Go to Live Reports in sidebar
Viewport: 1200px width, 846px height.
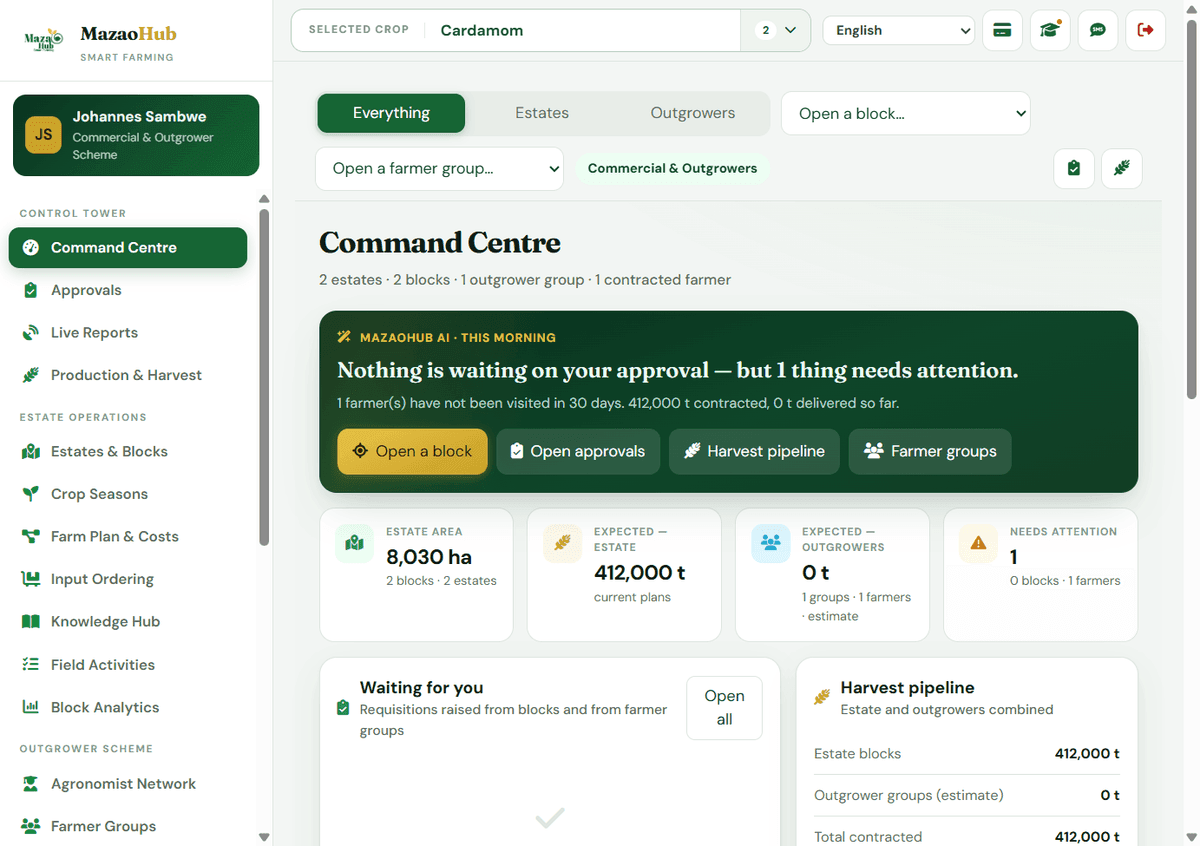click(128, 333)
